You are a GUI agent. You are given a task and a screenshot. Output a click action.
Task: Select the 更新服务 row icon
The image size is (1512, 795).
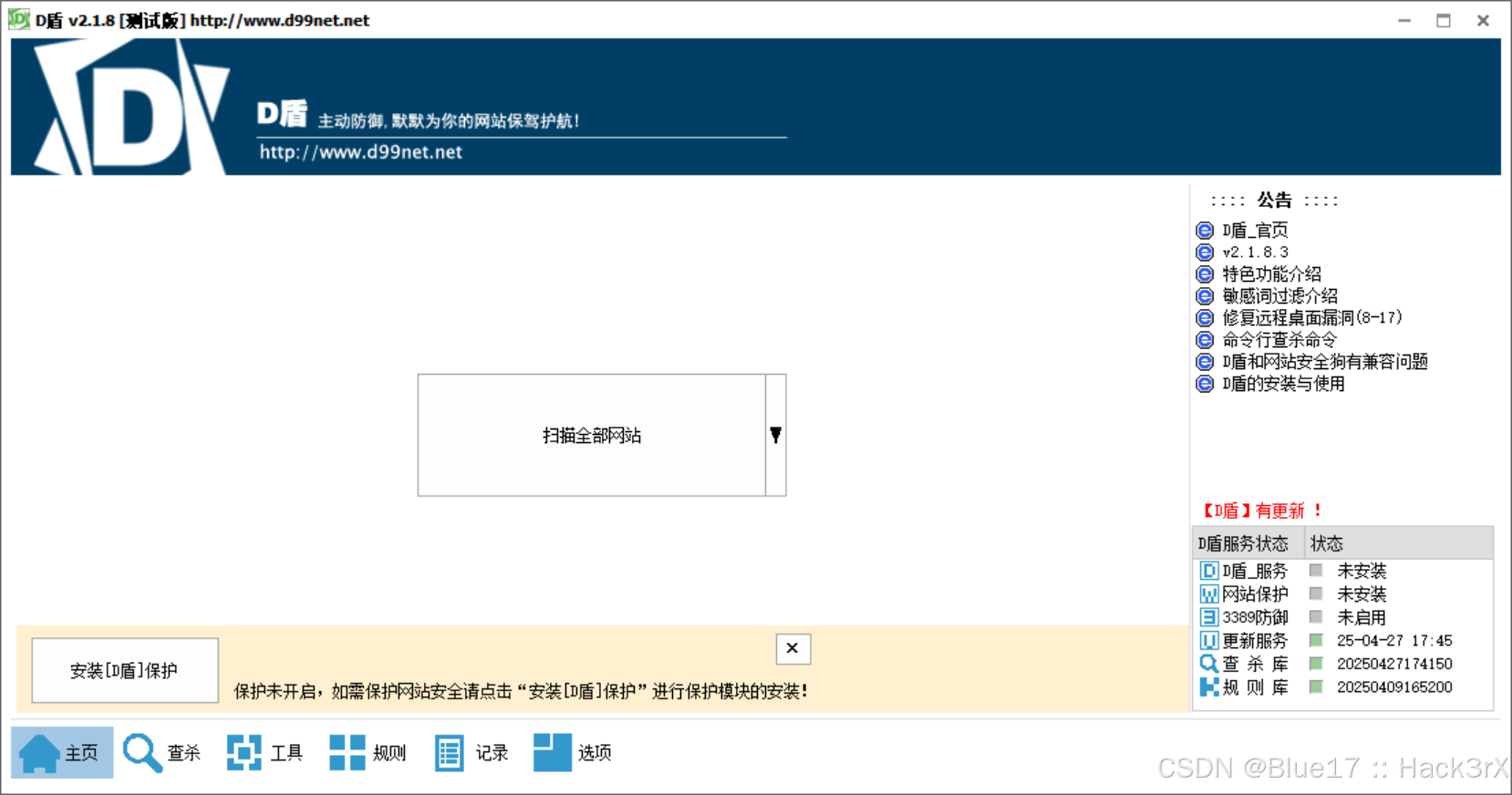pyautogui.click(x=1208, y=641)
